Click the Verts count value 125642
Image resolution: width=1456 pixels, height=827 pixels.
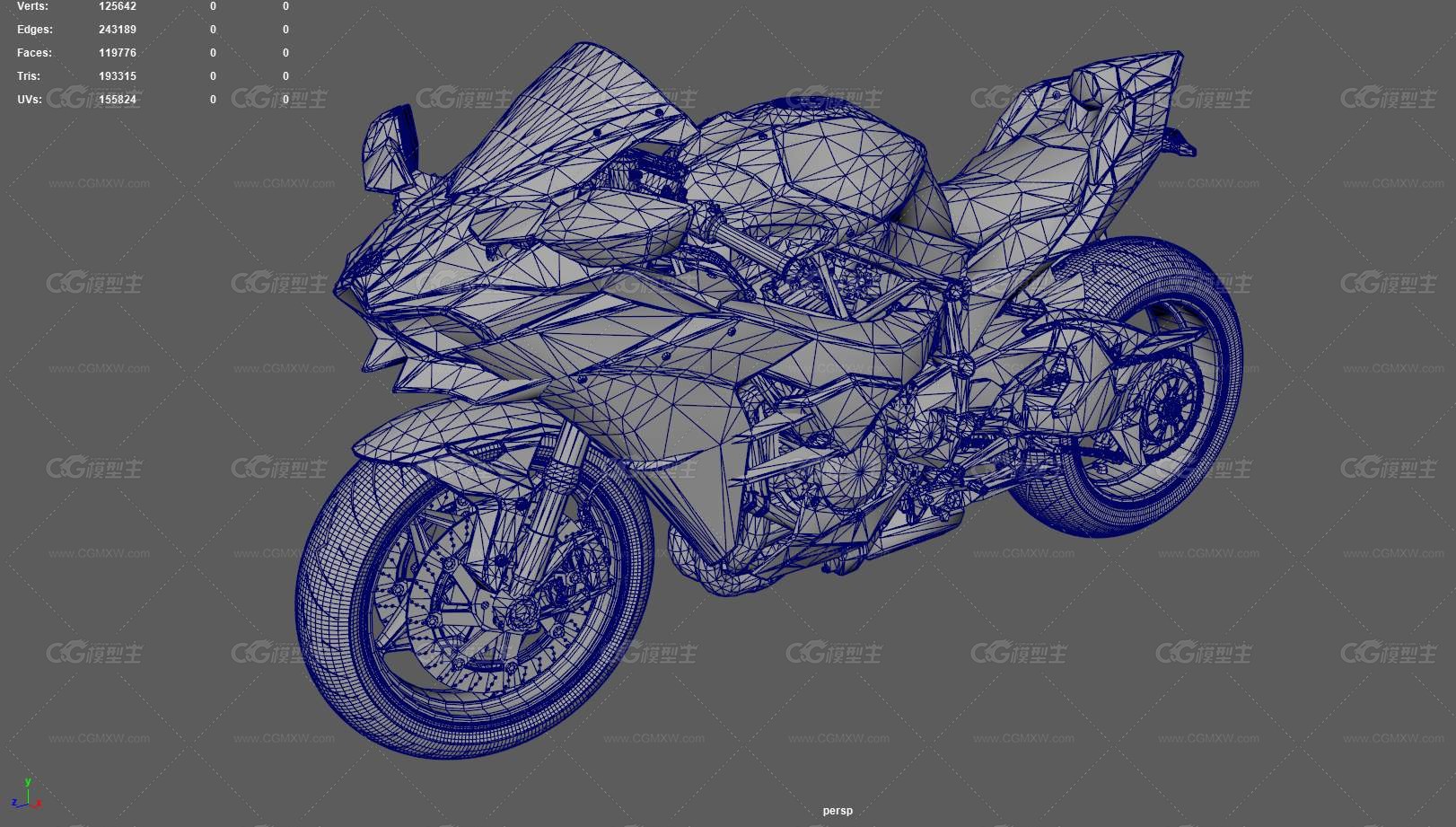[x=118, y=6]
